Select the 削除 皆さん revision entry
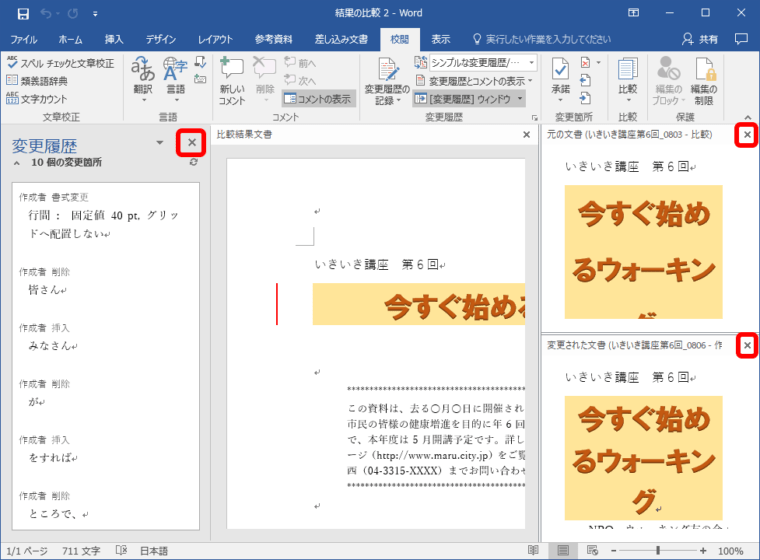Image resolution: width=760 pixels, height=560 pixels. (x=106, y=281)
